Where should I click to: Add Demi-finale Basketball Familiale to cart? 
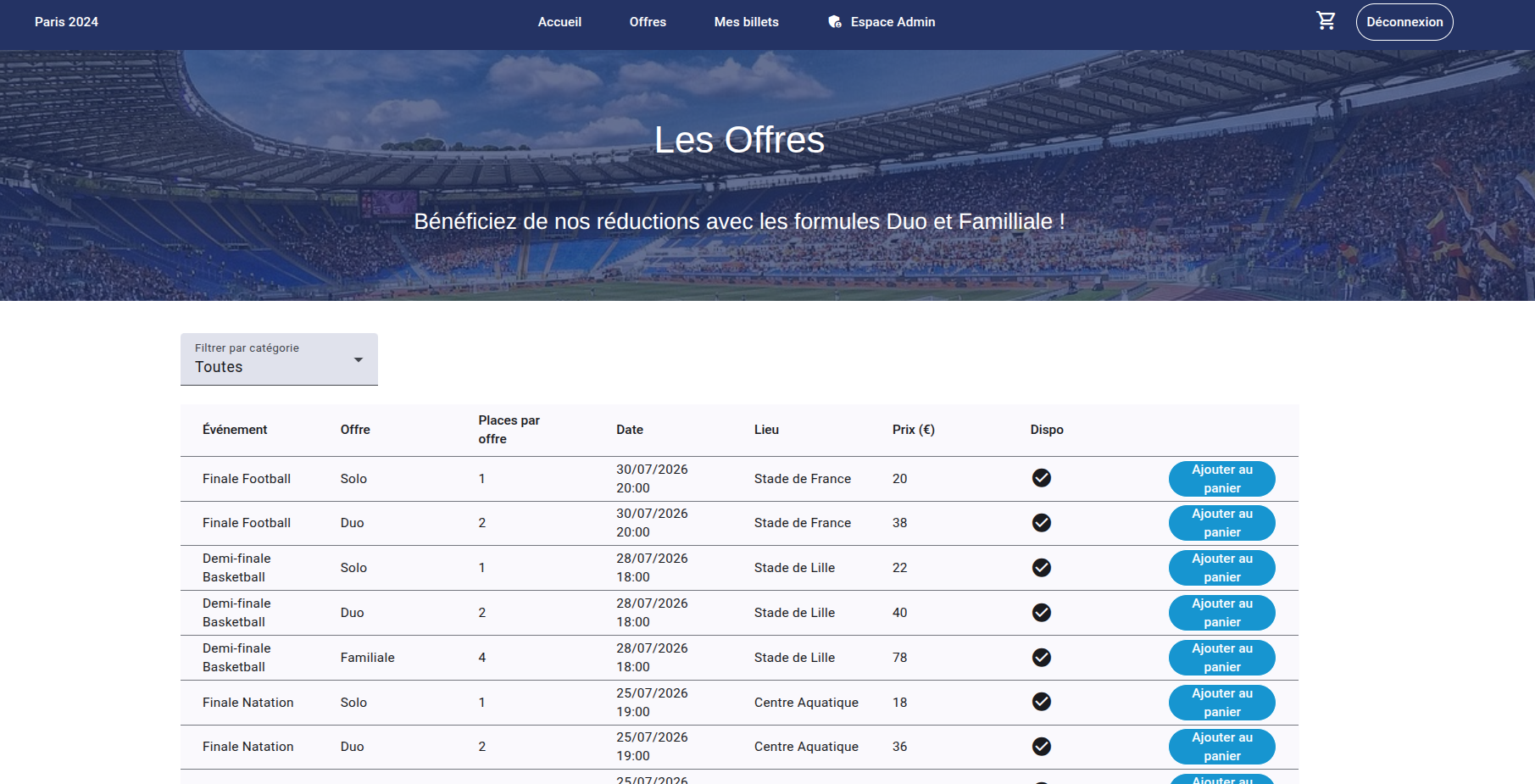(1221, 658)
